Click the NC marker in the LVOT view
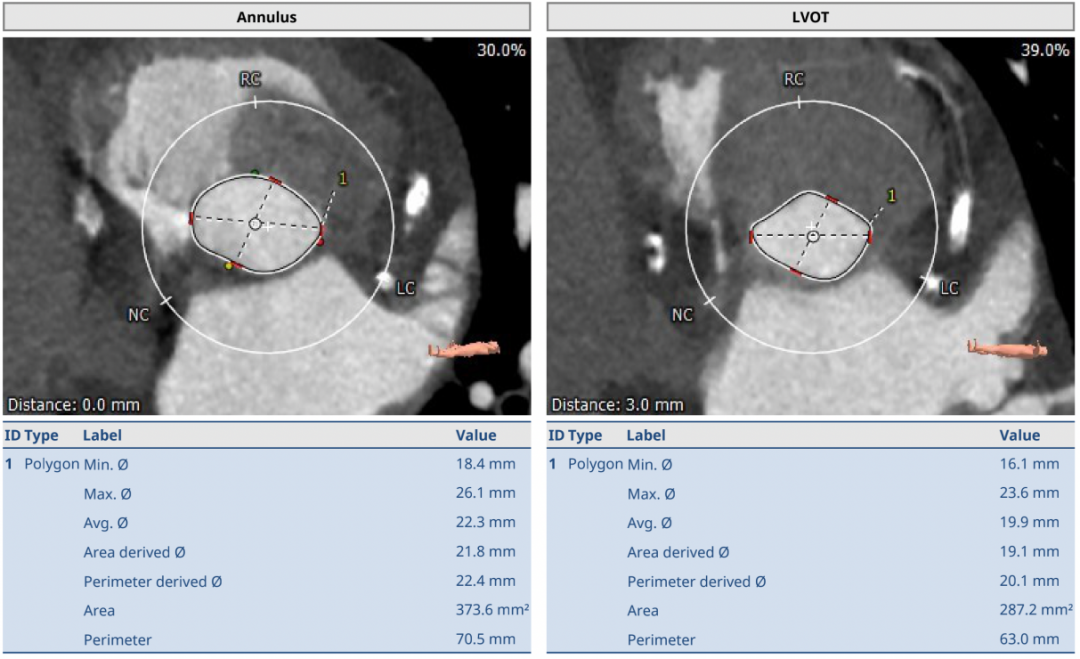Viewport: 1080px width, 659px height. tap(682, 315)
